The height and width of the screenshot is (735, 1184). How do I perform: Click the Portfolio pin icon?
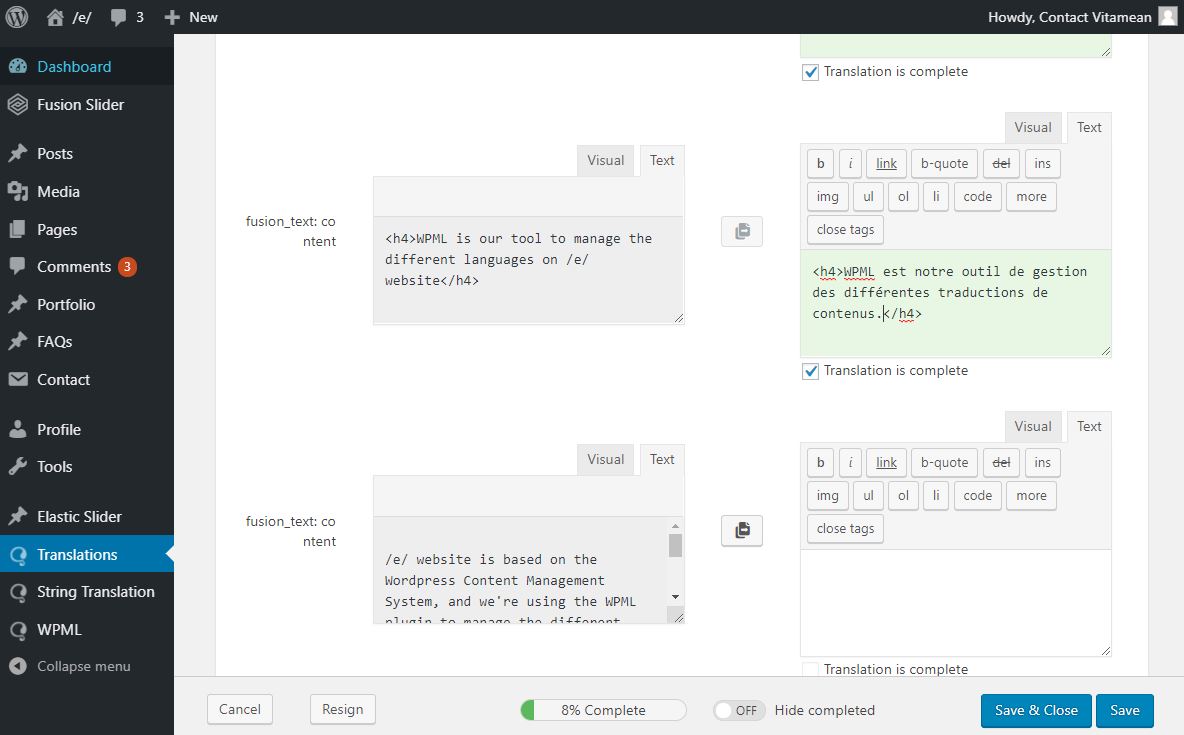(17, 304)
